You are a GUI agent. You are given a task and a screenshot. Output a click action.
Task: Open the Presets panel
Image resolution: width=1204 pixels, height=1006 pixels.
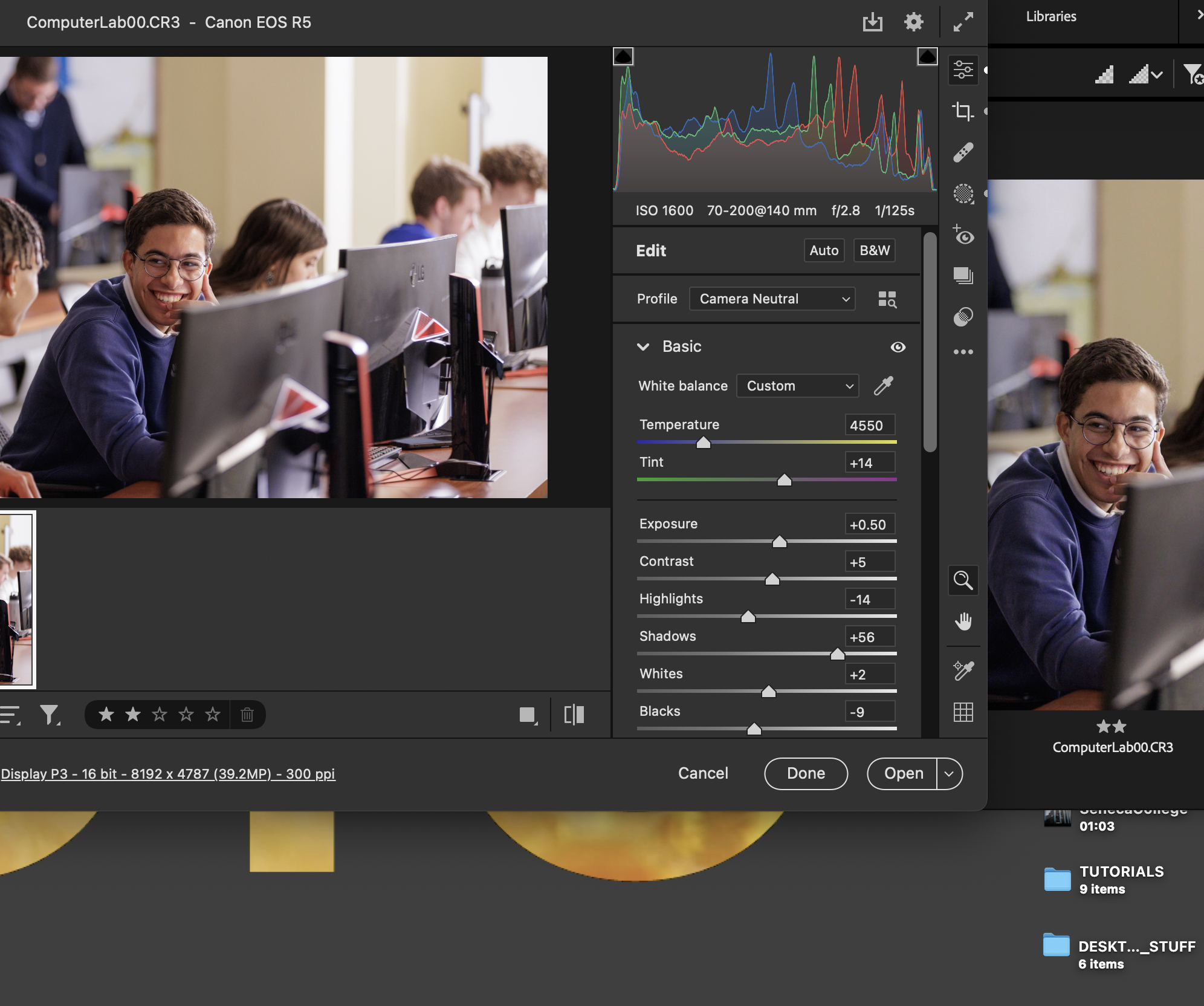tap(963, 276)
